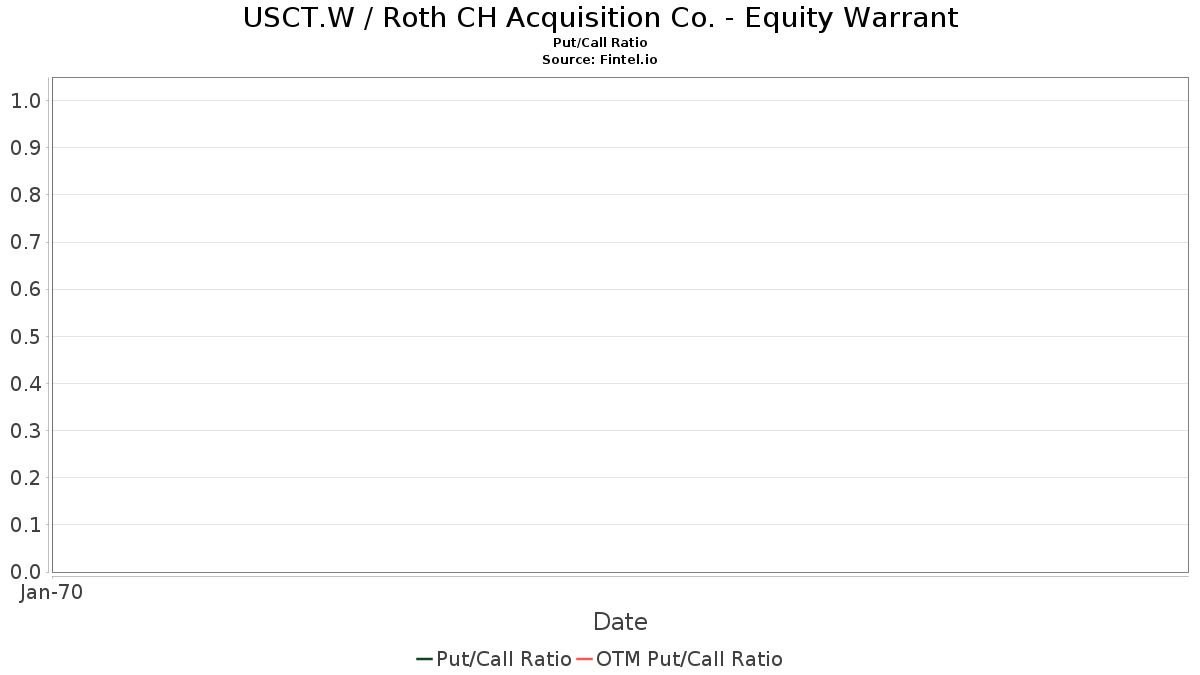
Task: Click the Put/Call Ratio subtitle under the title
Action: point(600,43)
